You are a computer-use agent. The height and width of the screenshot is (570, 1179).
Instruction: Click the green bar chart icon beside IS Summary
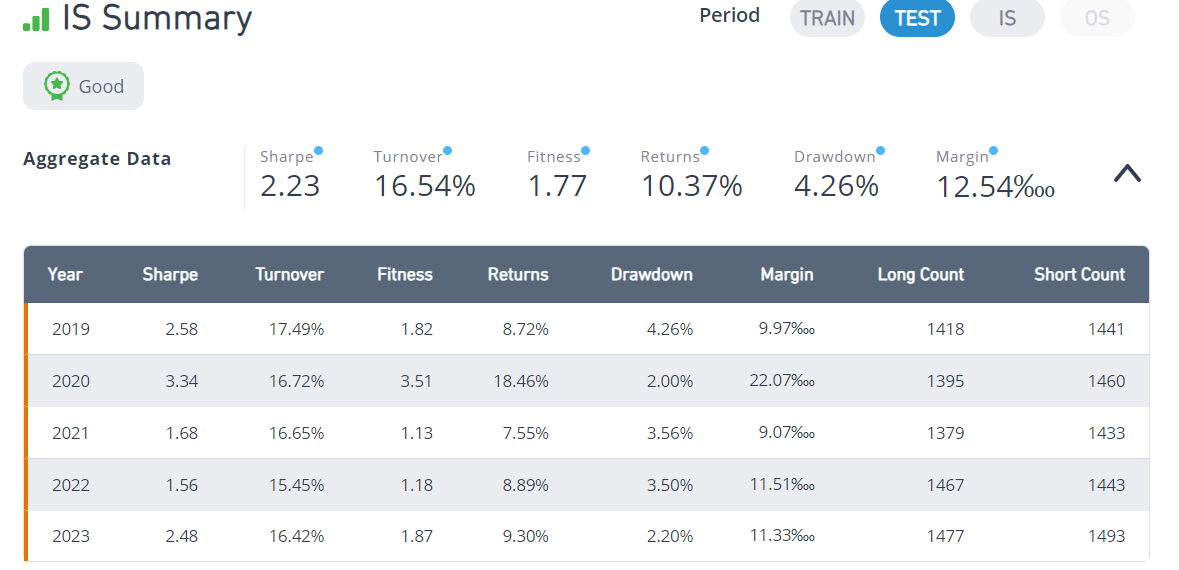[36, 20]
